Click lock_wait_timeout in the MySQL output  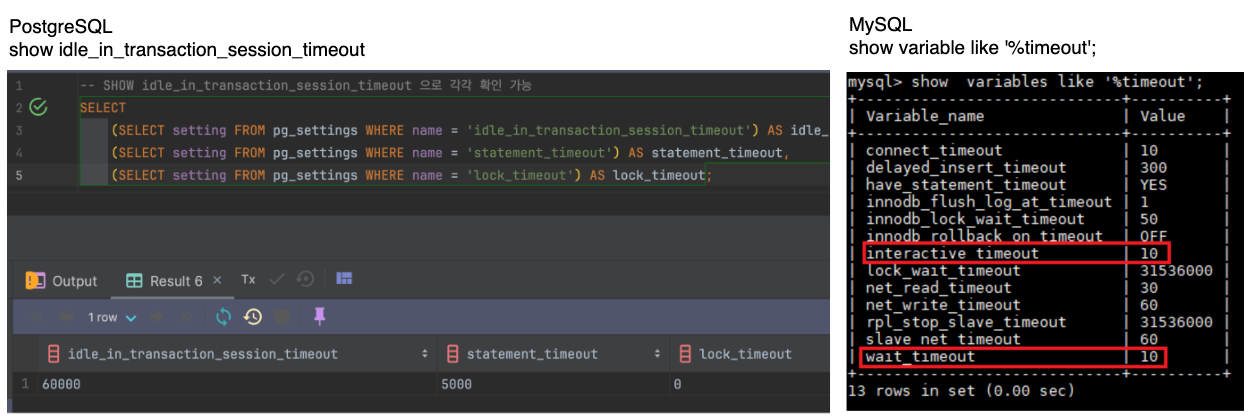pos(943,270)
